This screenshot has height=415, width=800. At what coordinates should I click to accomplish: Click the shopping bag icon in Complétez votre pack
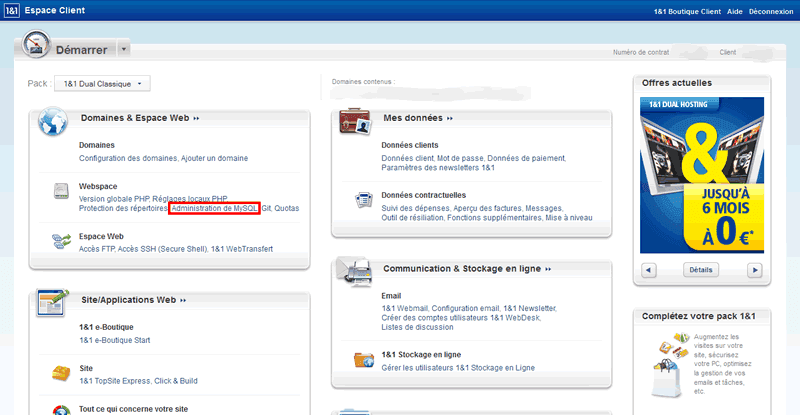[x=666, y=378]
